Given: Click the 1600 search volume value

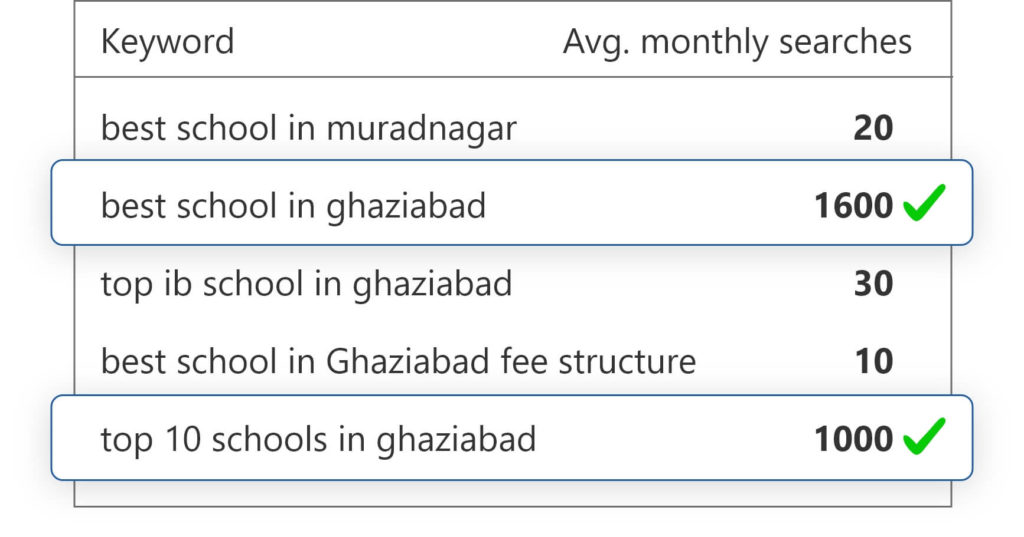Looking at the screenshot, I should [854, 206].
